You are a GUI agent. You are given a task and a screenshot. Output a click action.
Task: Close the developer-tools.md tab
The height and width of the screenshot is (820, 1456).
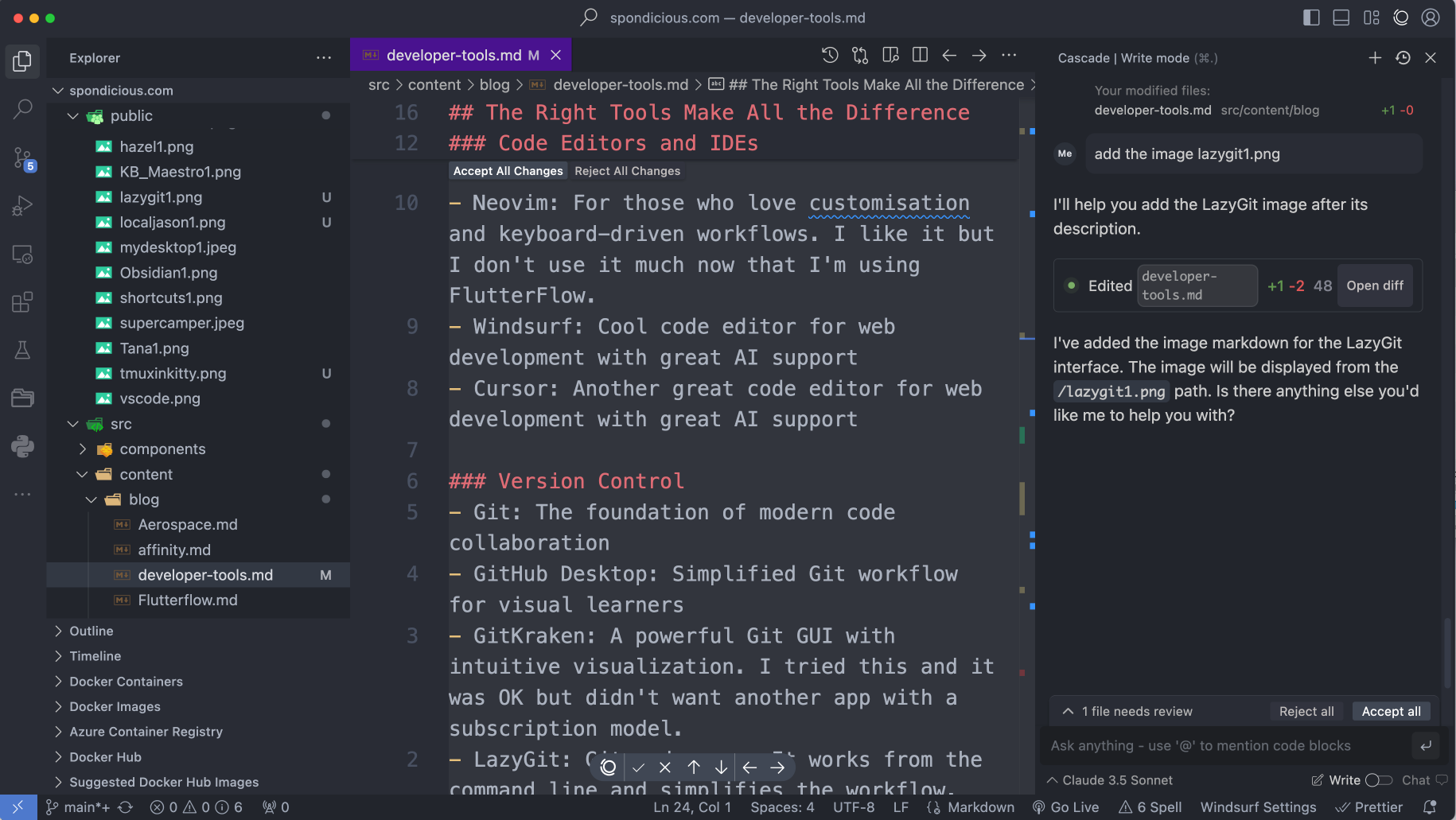[x=556, y=55]
